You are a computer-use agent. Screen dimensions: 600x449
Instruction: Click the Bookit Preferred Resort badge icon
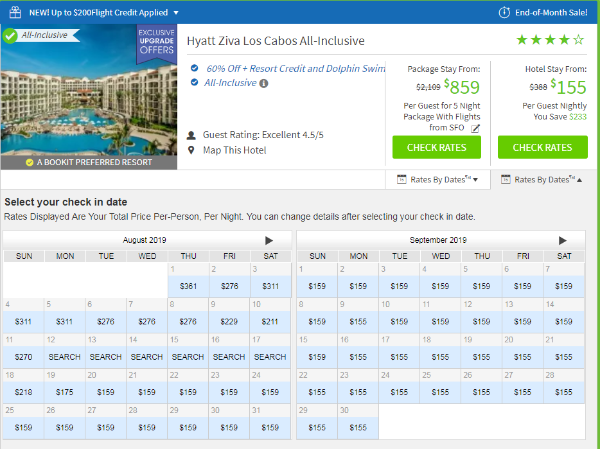(x=29, y=162)
